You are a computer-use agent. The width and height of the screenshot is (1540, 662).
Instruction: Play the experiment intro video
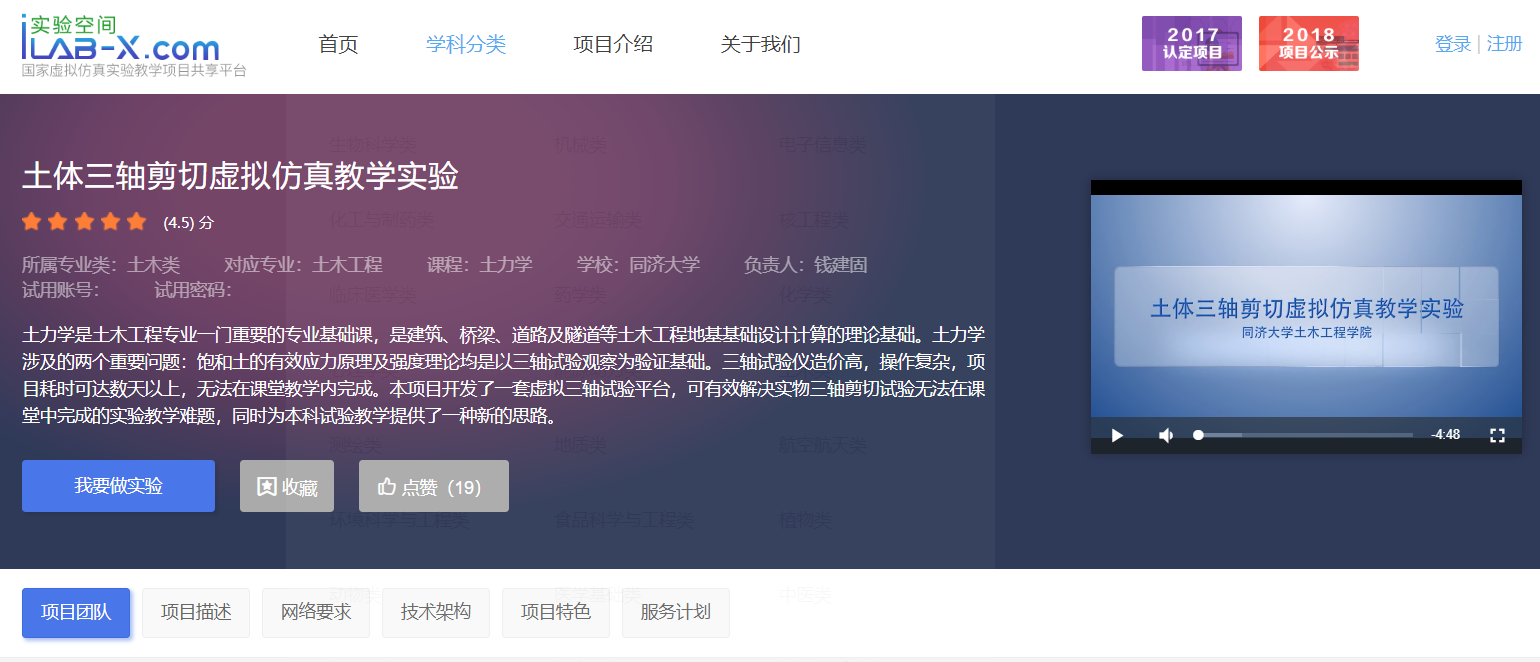click(x=1118, y=435)
